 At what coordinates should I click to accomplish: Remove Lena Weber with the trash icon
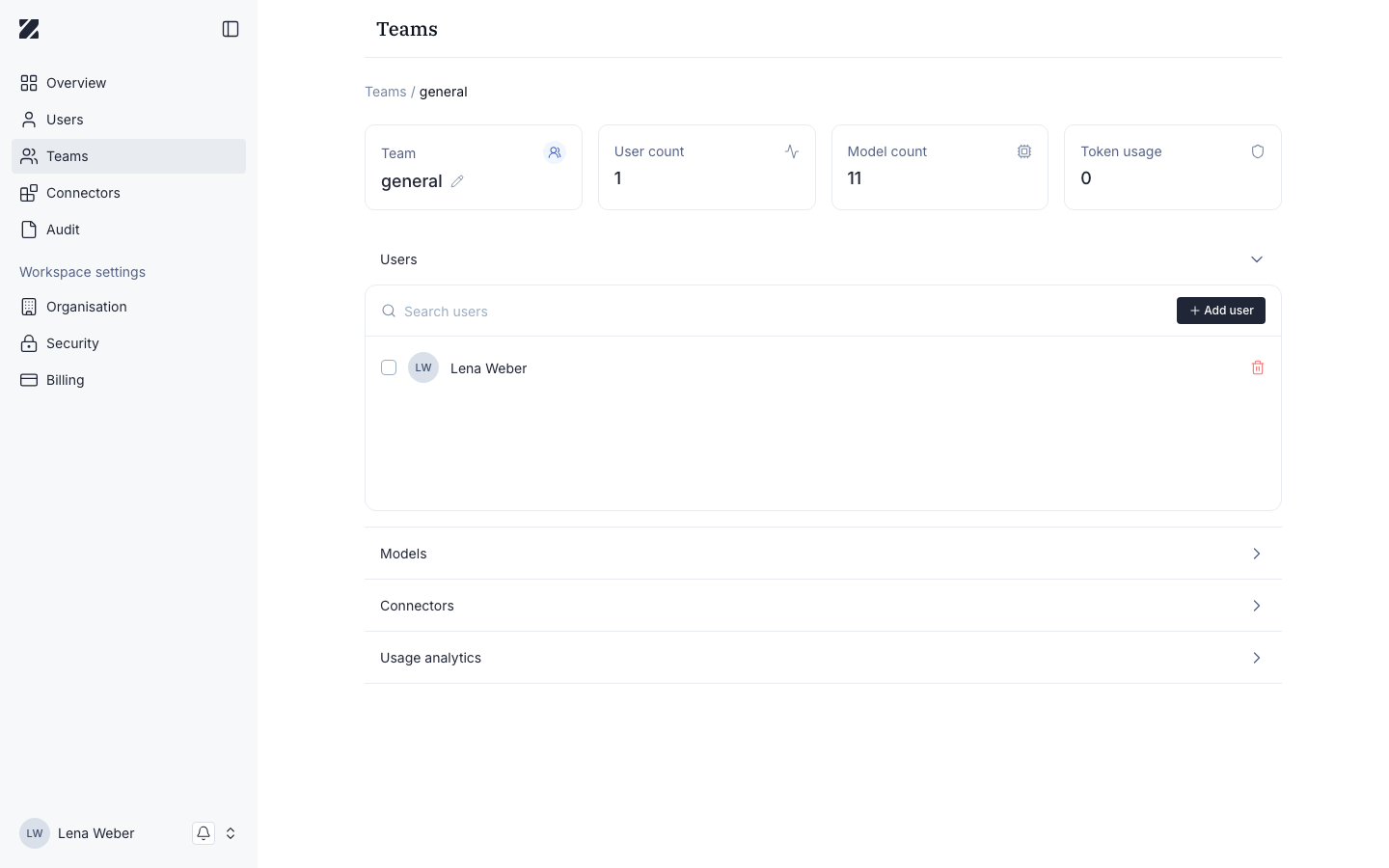point(1258,367)
